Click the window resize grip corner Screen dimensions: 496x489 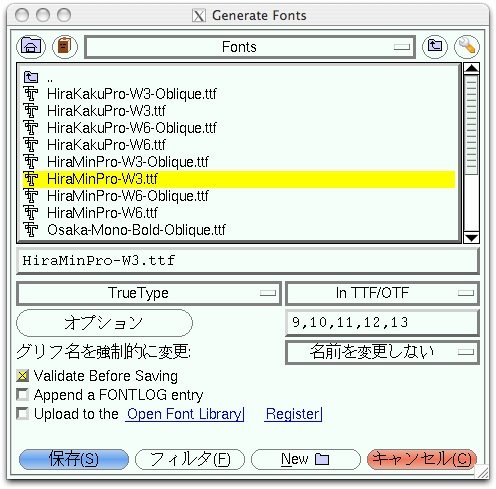coord(482,471)
